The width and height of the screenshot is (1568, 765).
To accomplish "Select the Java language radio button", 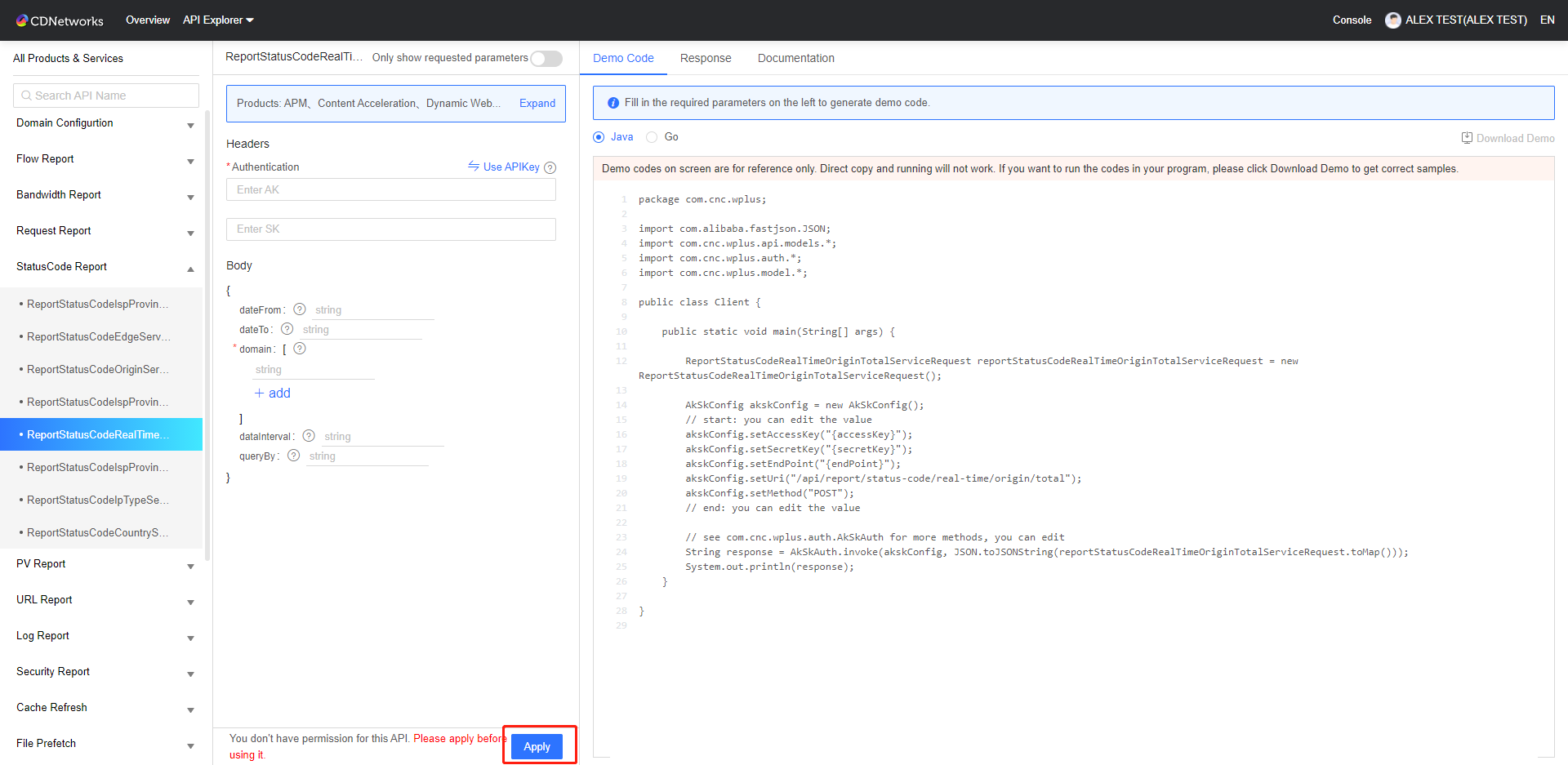I will point(599,137).
